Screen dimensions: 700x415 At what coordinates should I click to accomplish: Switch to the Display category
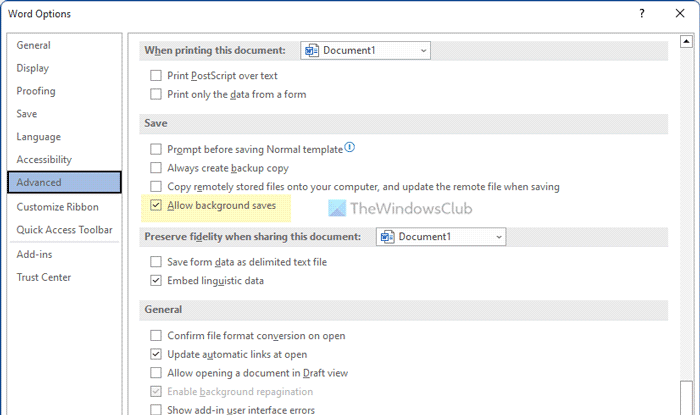(32, 68)
